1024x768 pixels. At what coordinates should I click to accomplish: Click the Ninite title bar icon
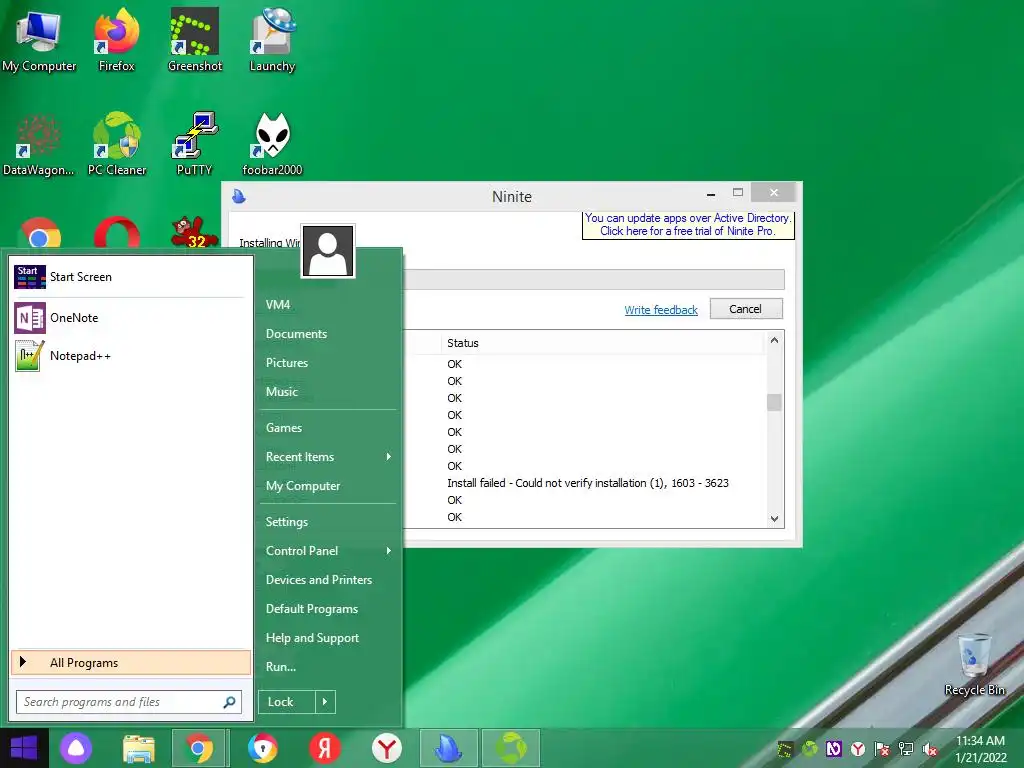click(239, 196)
